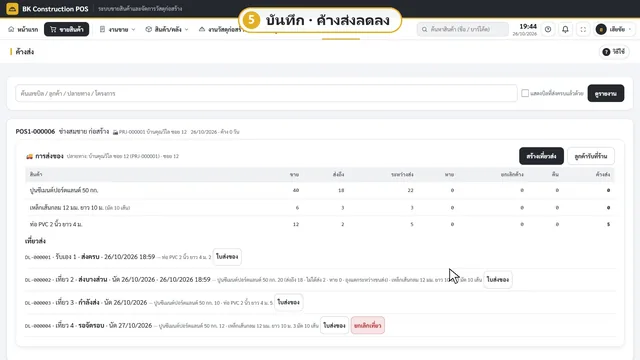Open ใบส่งของ for DL-000001 trip
Image resolution: width=640 pixels, height=360 pixels.
click(227, 257)
